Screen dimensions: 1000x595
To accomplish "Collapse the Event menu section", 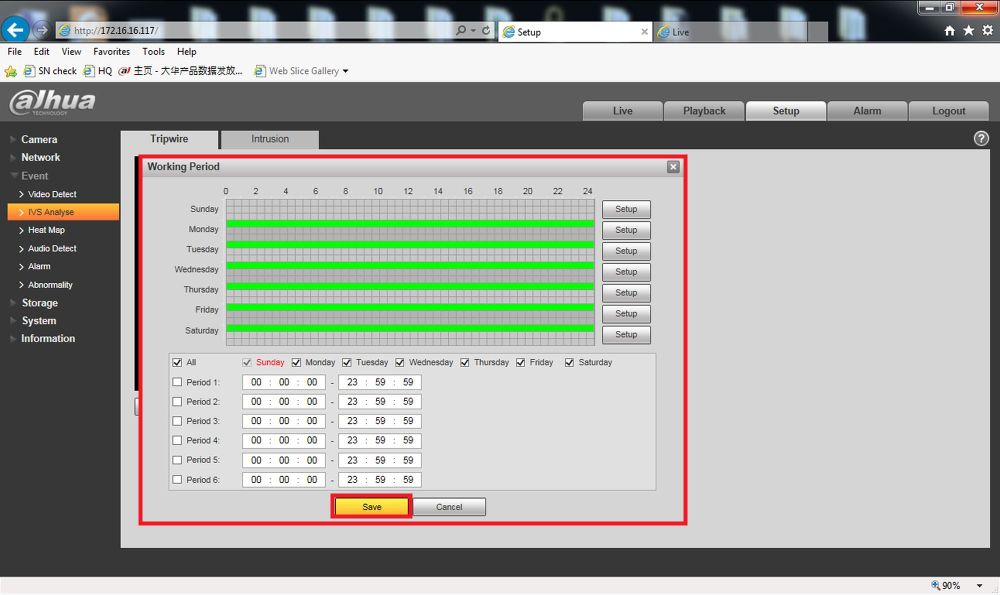I will tap(34, 175).
